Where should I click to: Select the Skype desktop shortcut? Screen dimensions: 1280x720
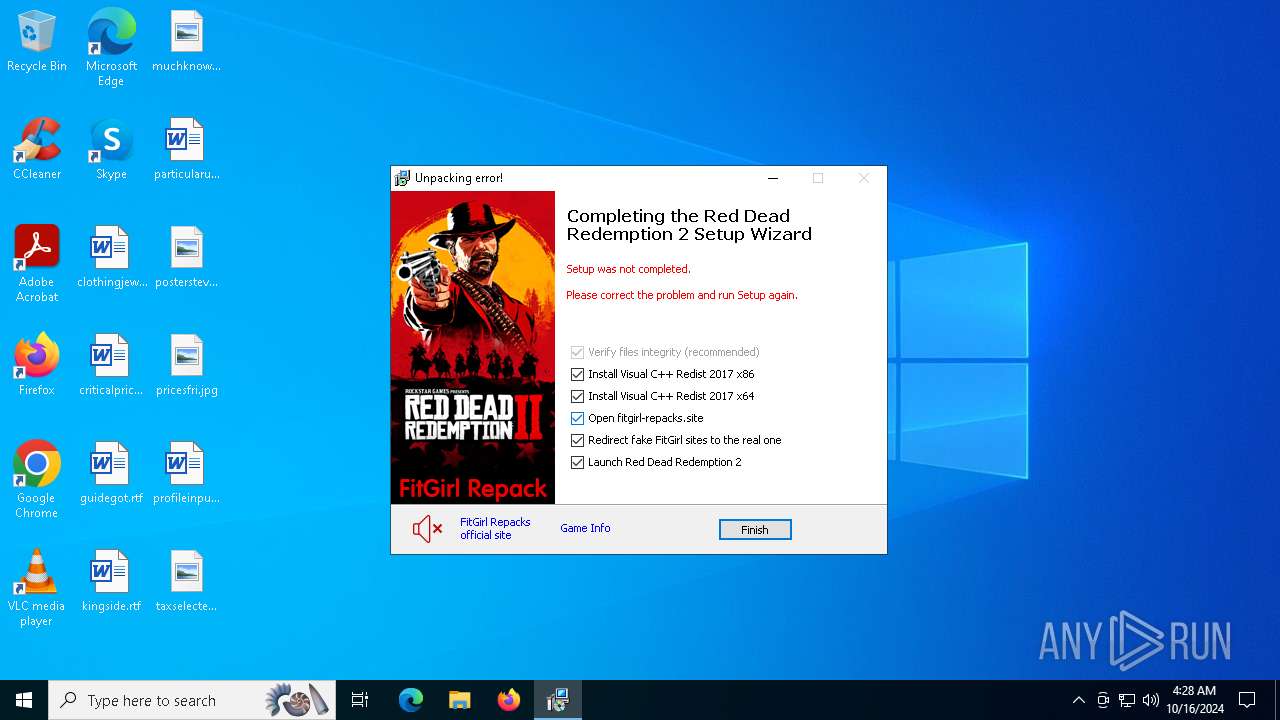(x=111, y=150)
